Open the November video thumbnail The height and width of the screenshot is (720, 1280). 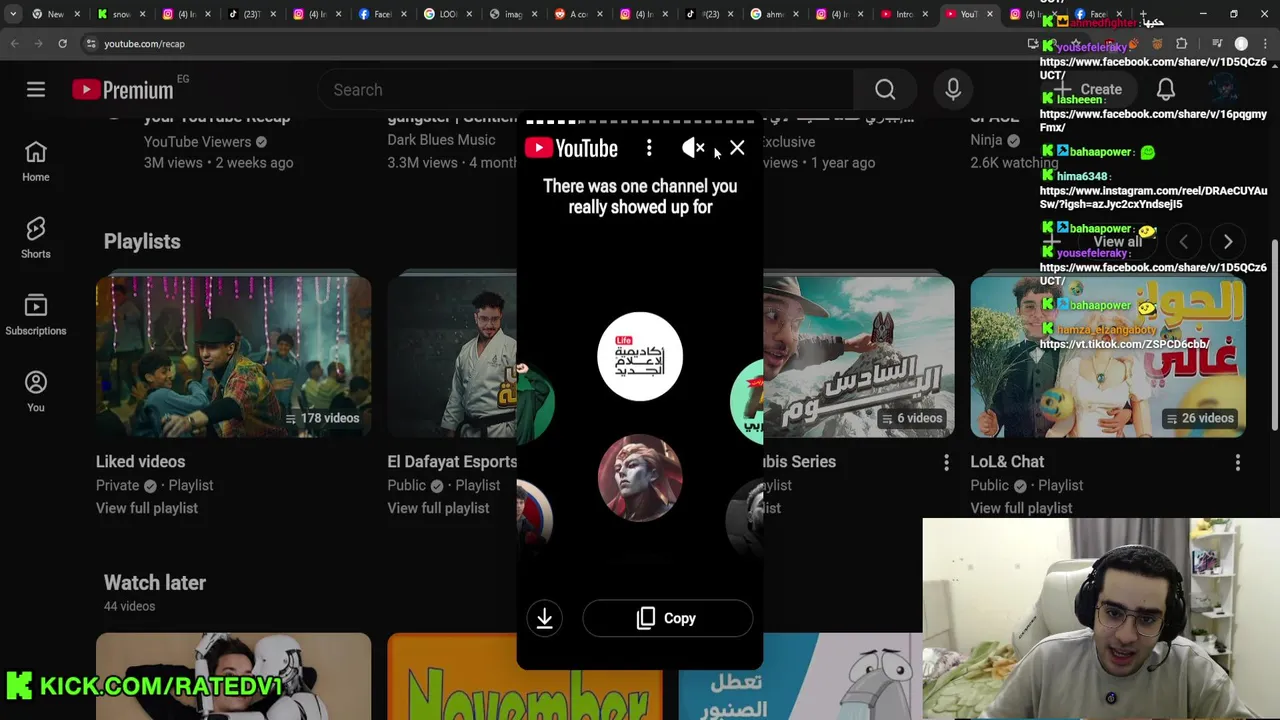click(525, 676)
